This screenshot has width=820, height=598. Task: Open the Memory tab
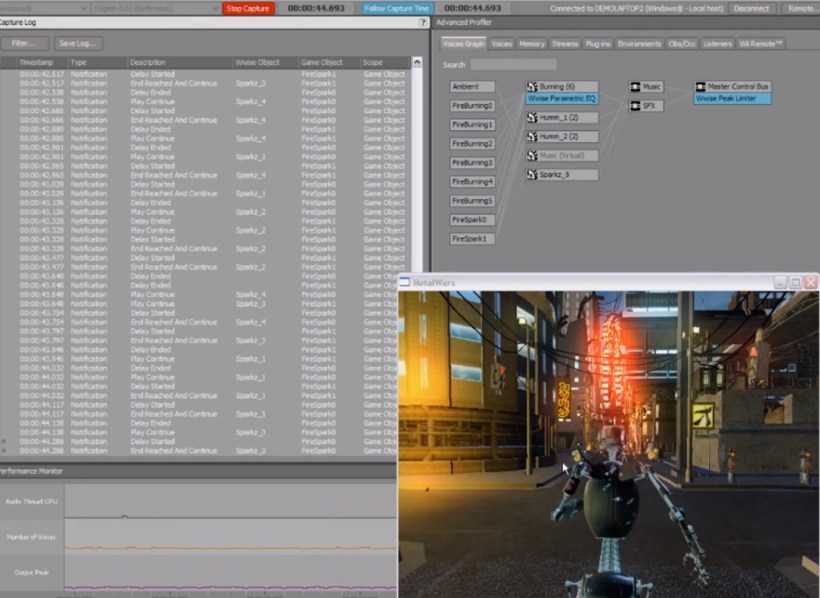coord(532,44)
